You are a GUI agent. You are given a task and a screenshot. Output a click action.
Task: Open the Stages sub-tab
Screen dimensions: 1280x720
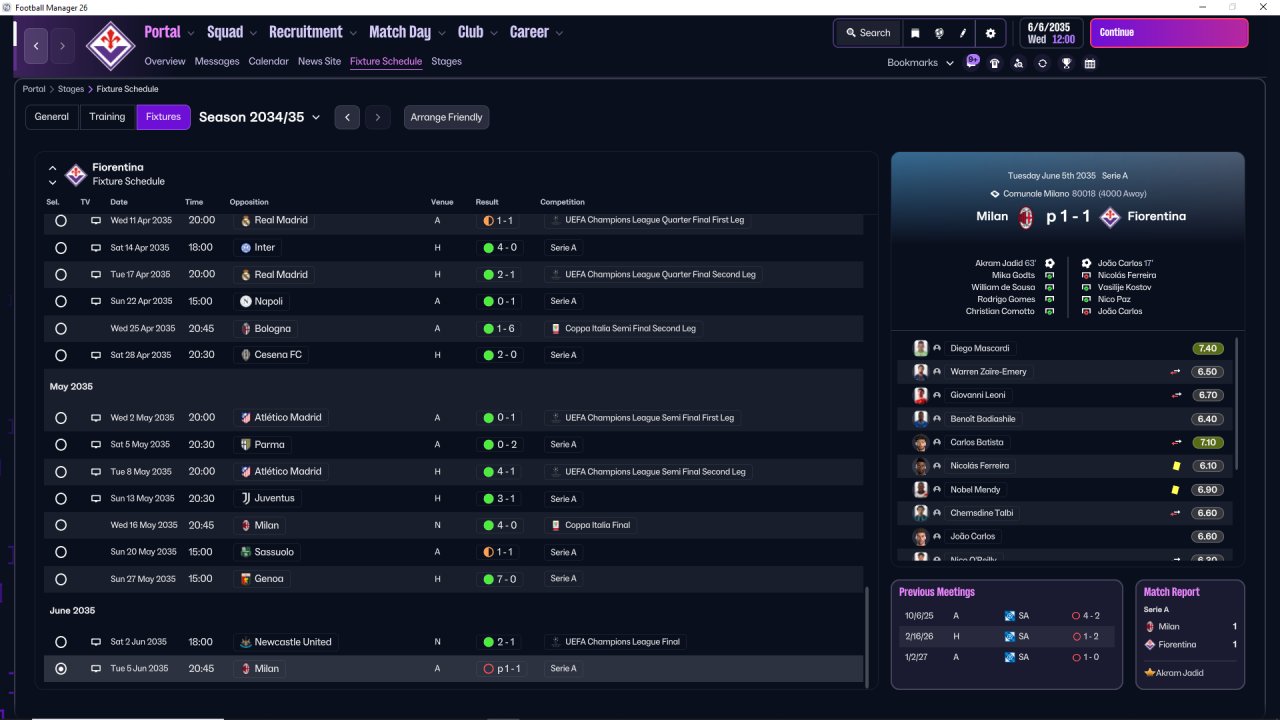[446, 61]
